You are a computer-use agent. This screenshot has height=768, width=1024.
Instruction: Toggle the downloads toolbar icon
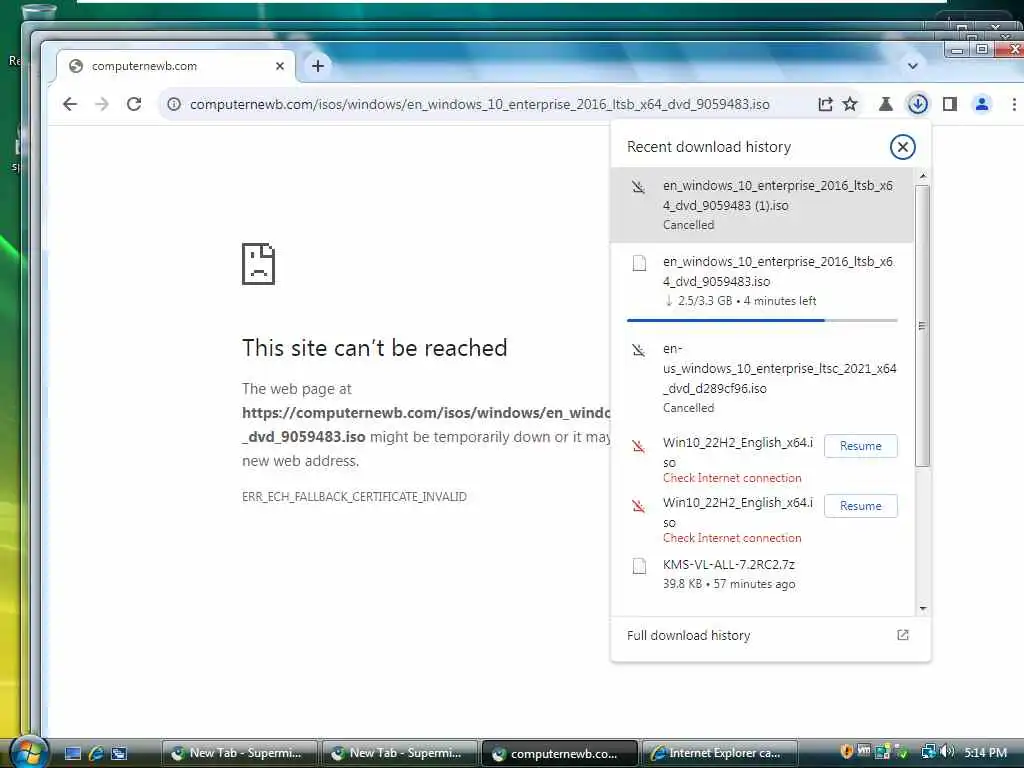point(918,104)
